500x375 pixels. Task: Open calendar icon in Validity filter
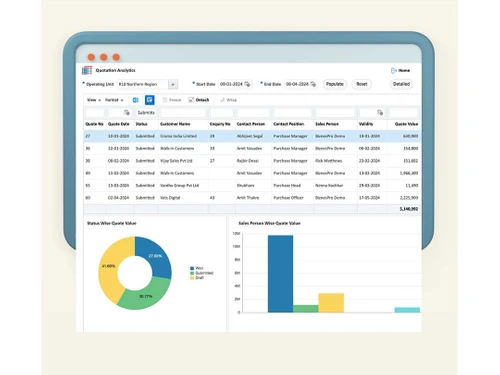click(x=380, y=113)
